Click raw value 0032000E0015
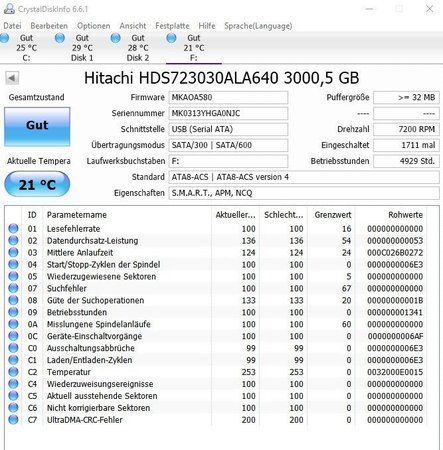Image resolution: width=443 pixels, height=450 pixels. pyautogui.click(x=395, y=372)
